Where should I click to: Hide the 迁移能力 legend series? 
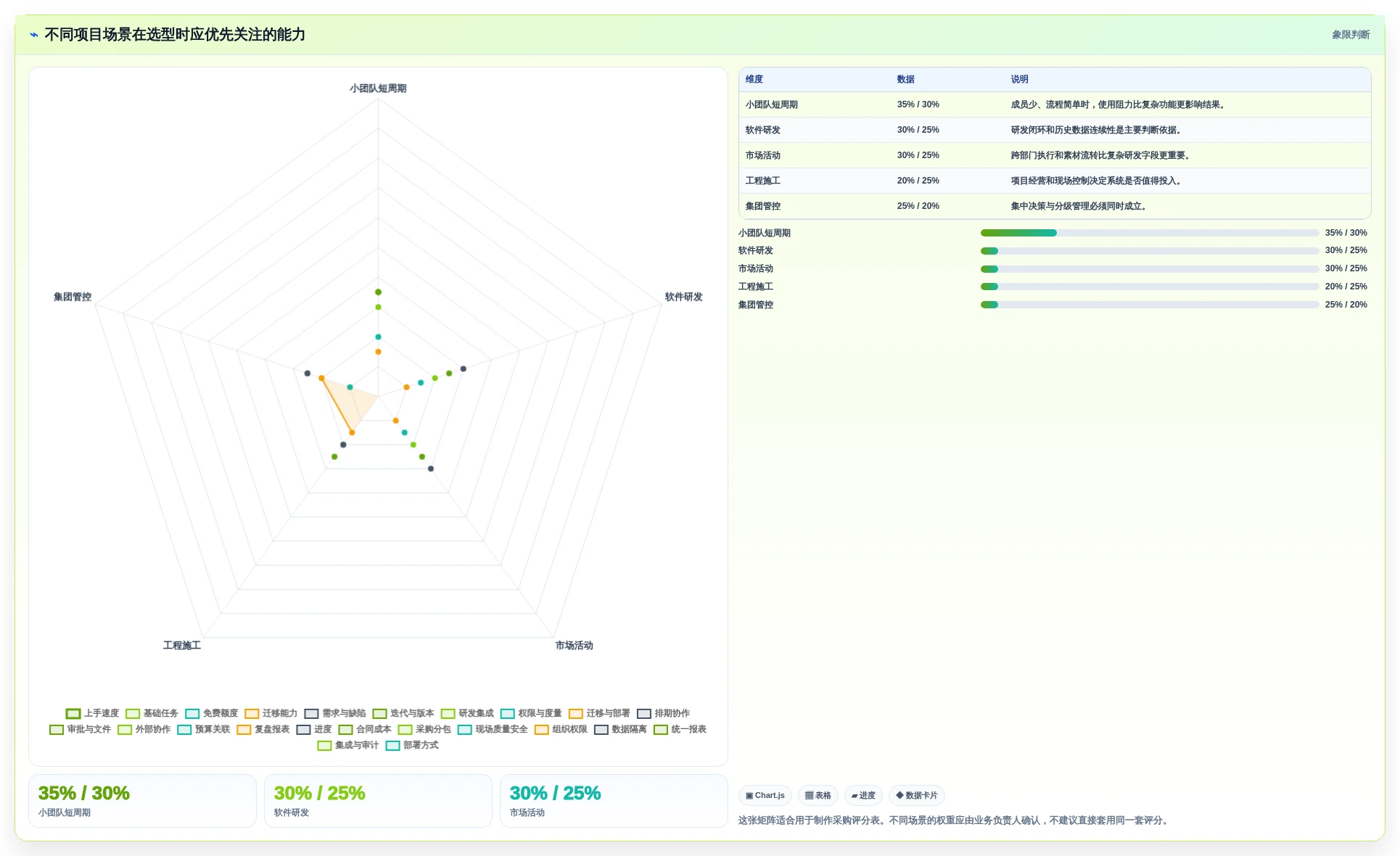point(271,714)
